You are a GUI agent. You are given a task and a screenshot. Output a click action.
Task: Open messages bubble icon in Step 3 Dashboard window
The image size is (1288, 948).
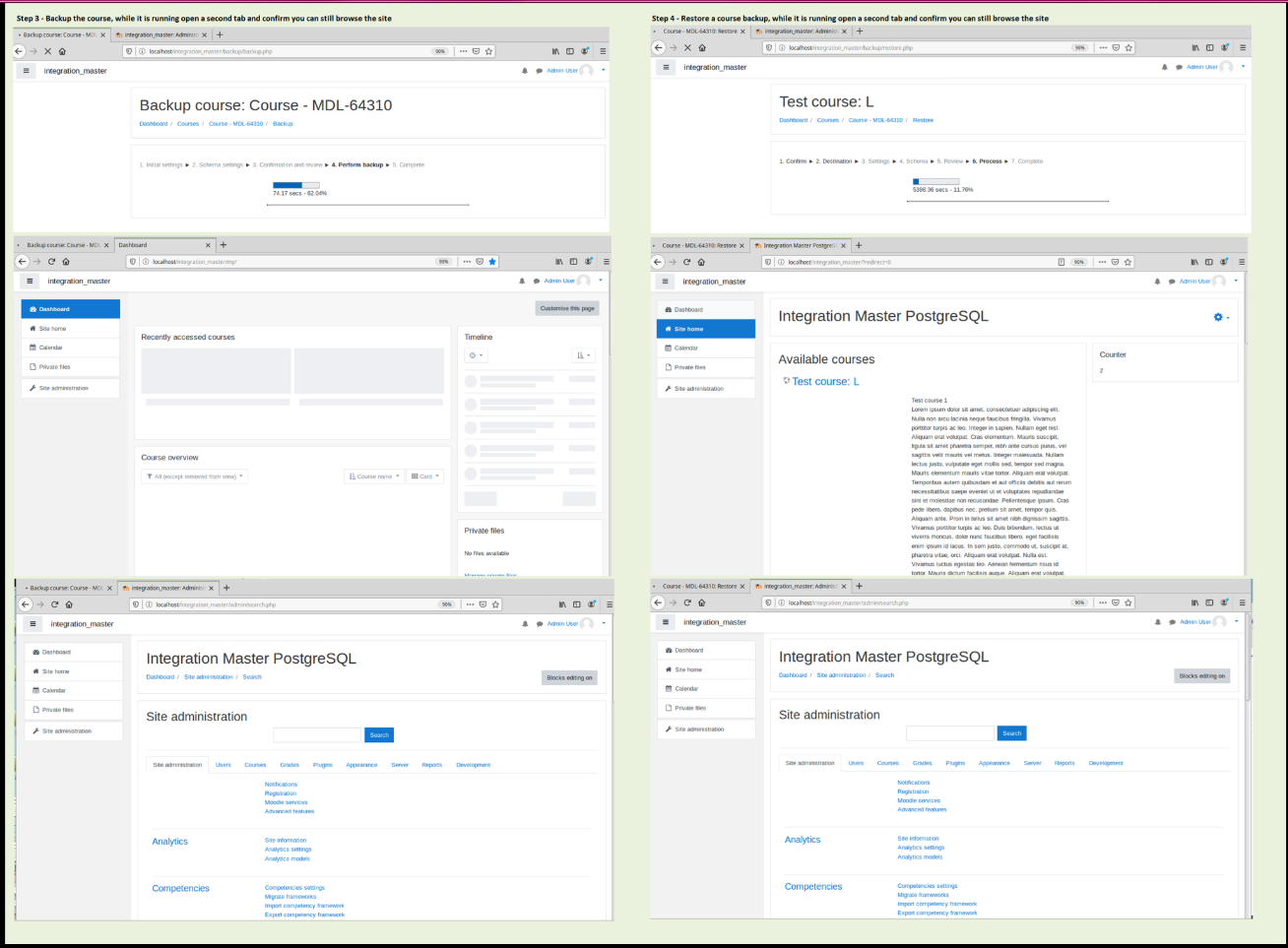pyautogui.click(x=536, y=281)
